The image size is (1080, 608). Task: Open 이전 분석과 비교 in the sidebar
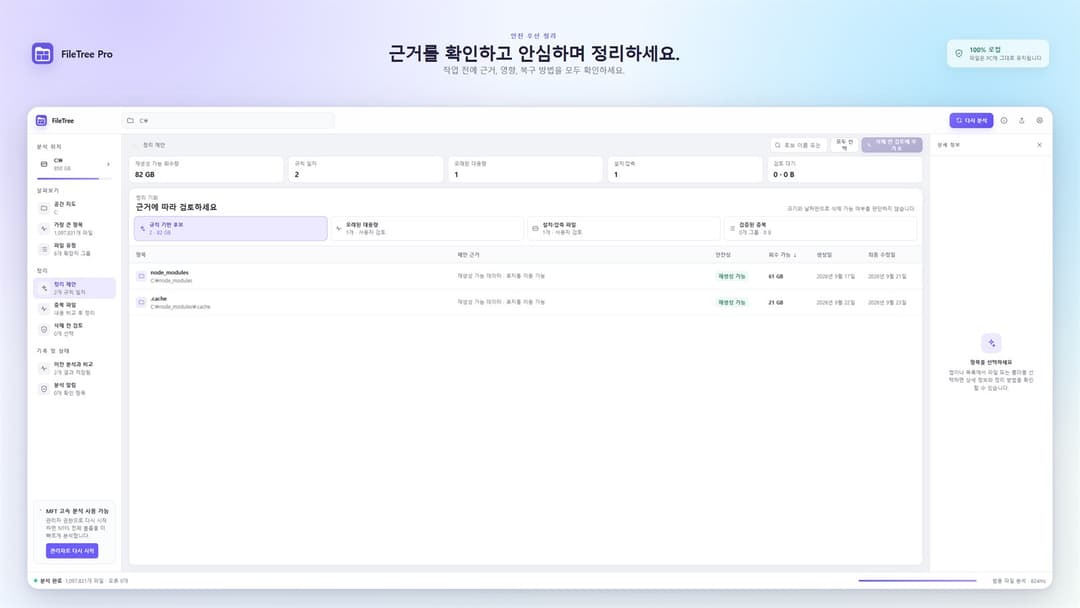74,368
